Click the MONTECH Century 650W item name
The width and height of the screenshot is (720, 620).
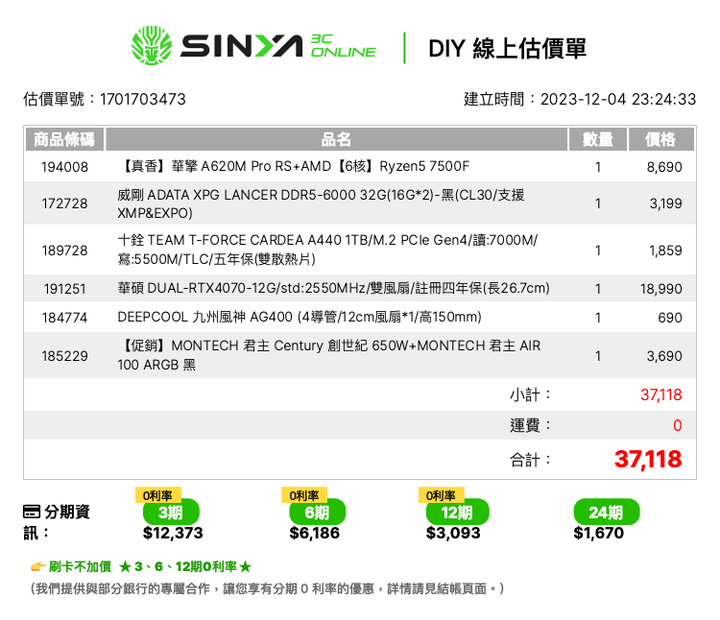[x=329, y=355]
